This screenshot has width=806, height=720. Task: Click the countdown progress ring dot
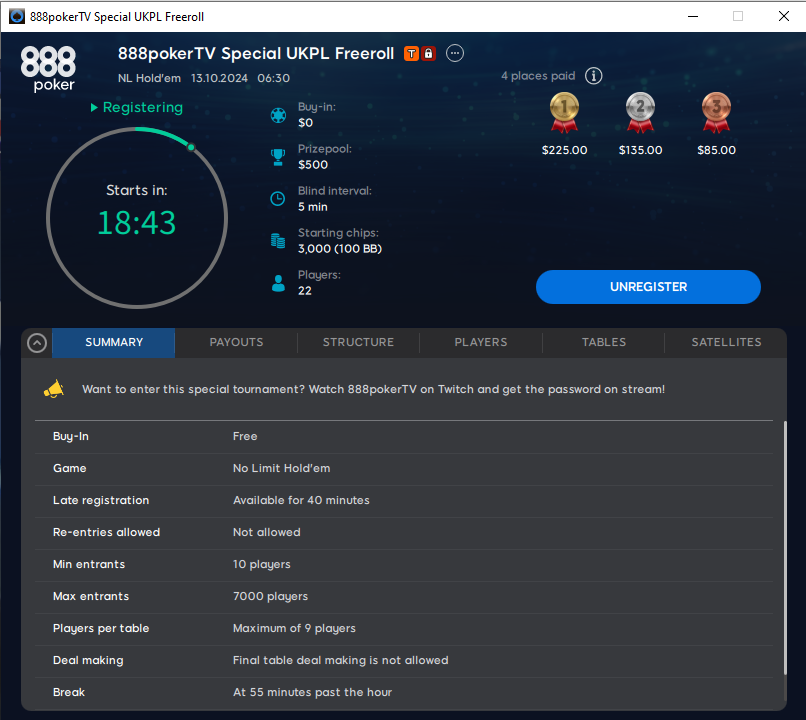[x=191, y=147]
